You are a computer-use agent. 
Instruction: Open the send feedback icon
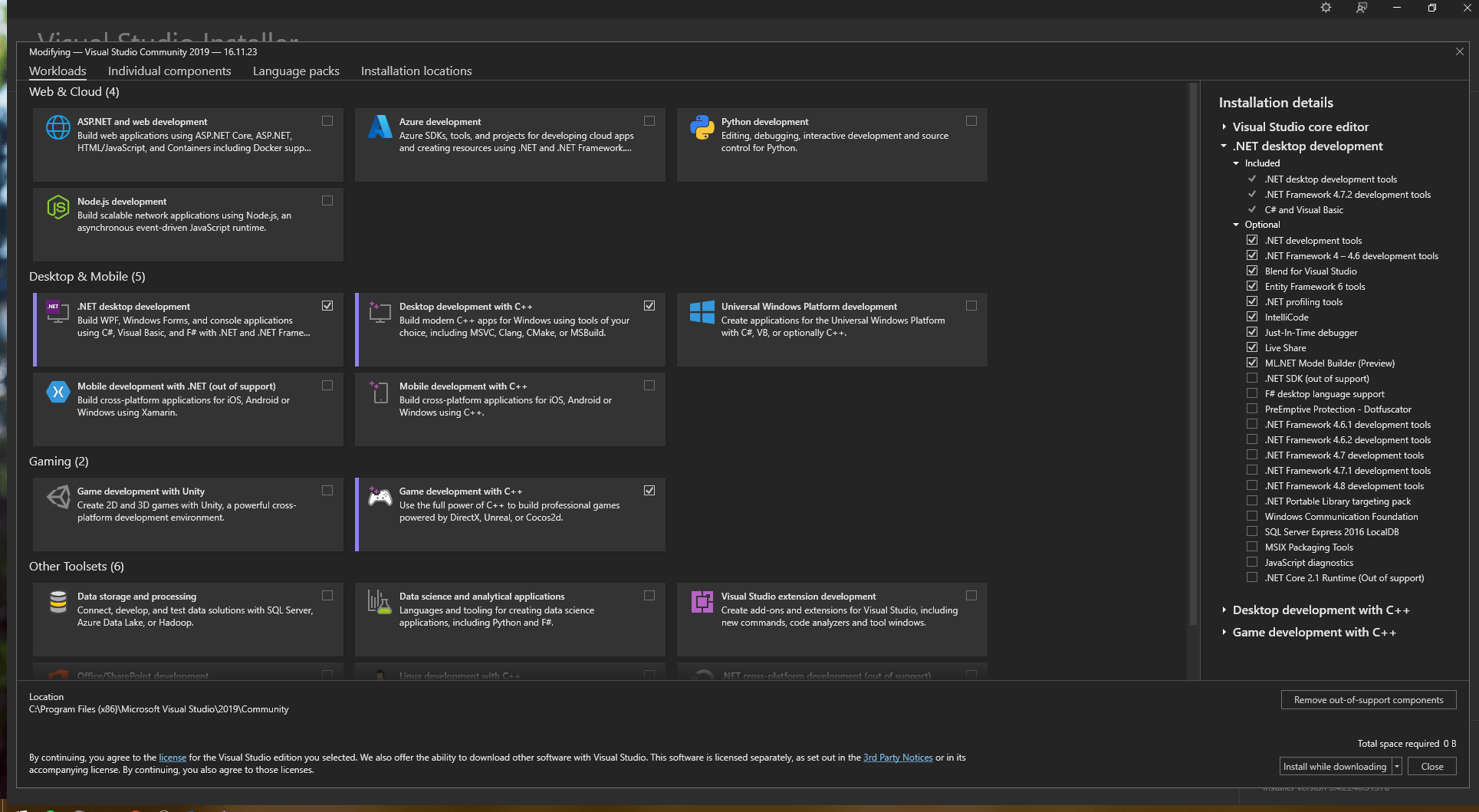(1361, 8)
